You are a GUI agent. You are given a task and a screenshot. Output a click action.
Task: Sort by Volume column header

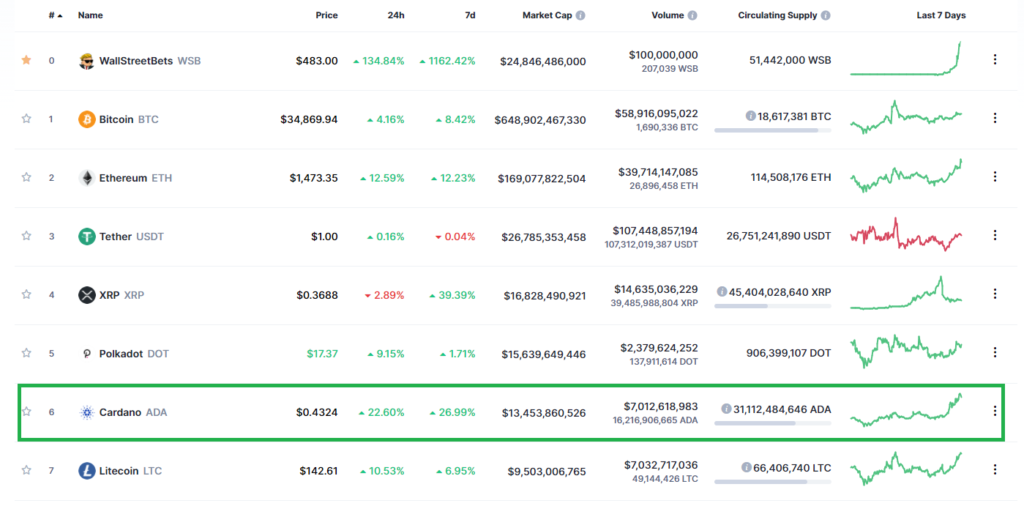tap(667, 15)
